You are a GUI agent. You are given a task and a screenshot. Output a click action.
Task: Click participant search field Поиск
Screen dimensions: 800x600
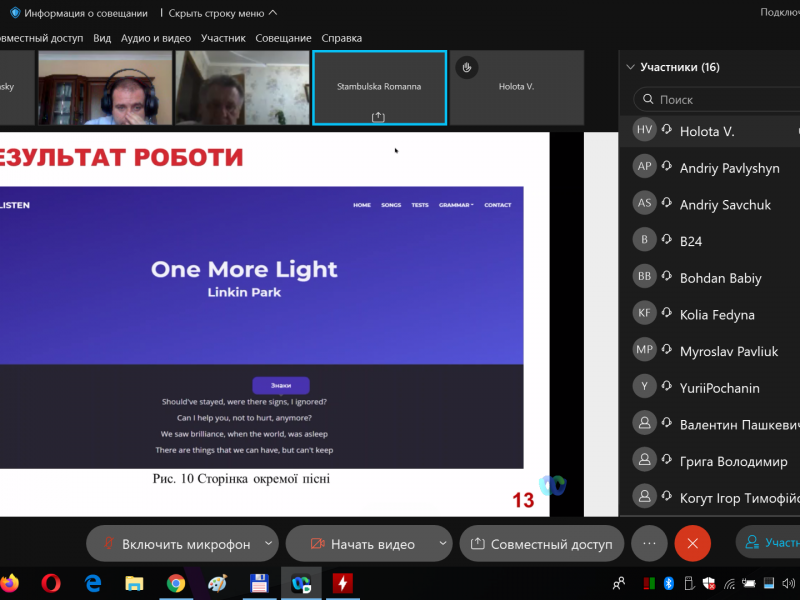(x=720, y=100)
